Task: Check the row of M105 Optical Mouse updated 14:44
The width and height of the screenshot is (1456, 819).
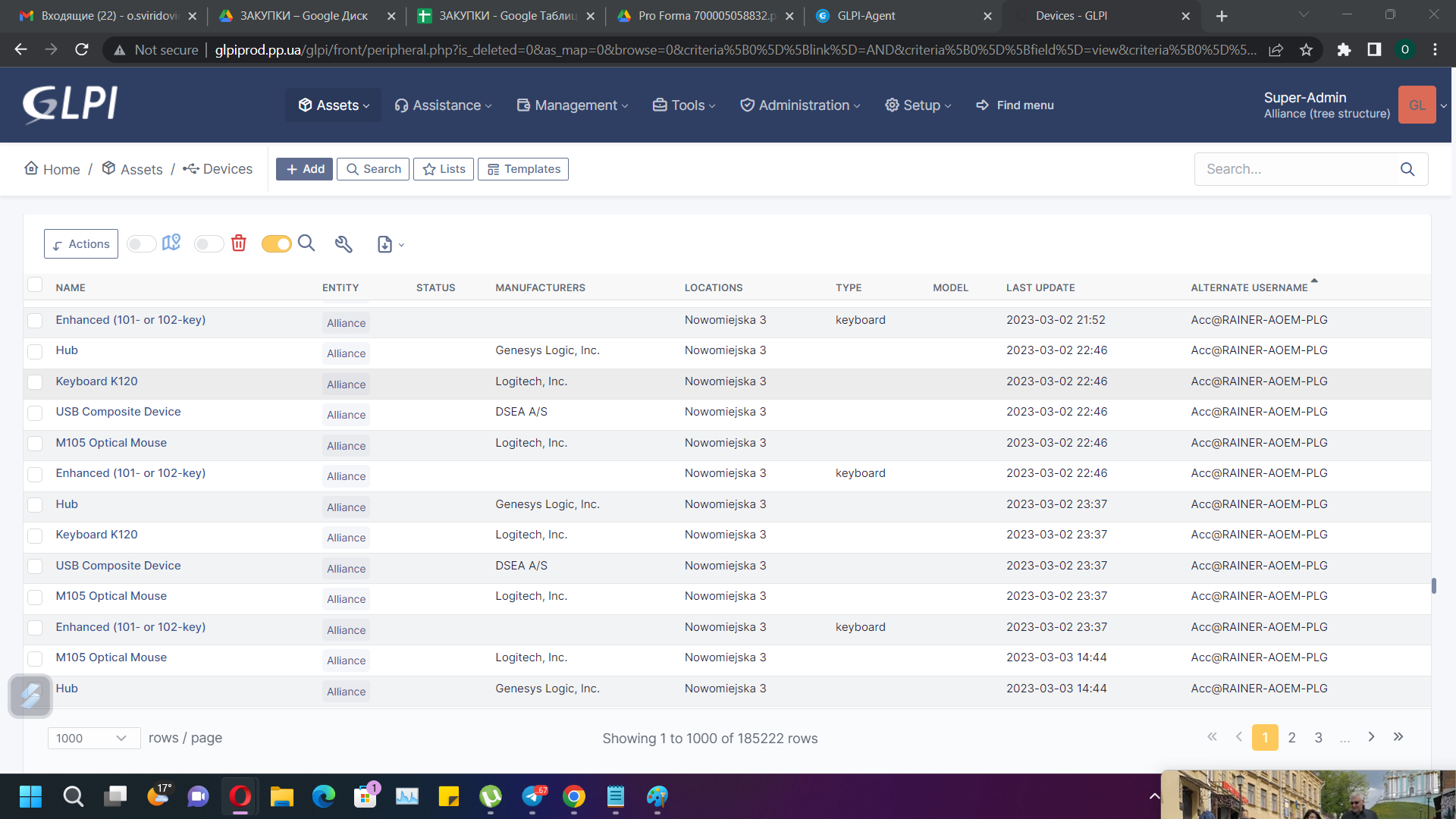Action: [35, 659]
